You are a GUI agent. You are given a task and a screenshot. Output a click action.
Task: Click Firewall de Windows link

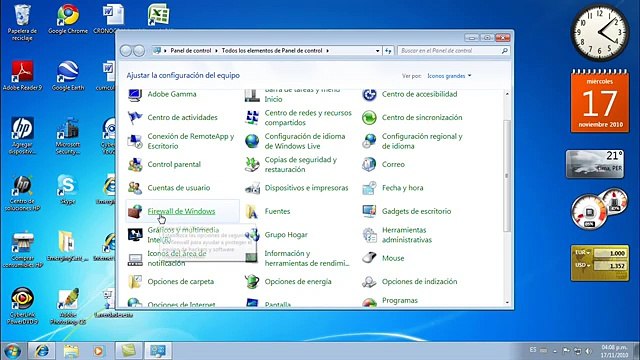pos(181,211)
